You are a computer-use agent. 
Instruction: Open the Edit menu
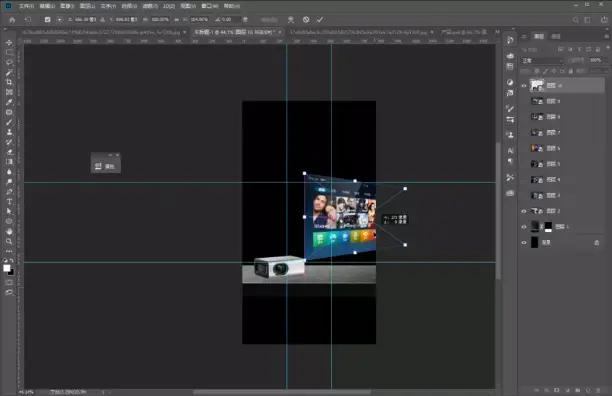pyautogui.click(x=47, y=6)
